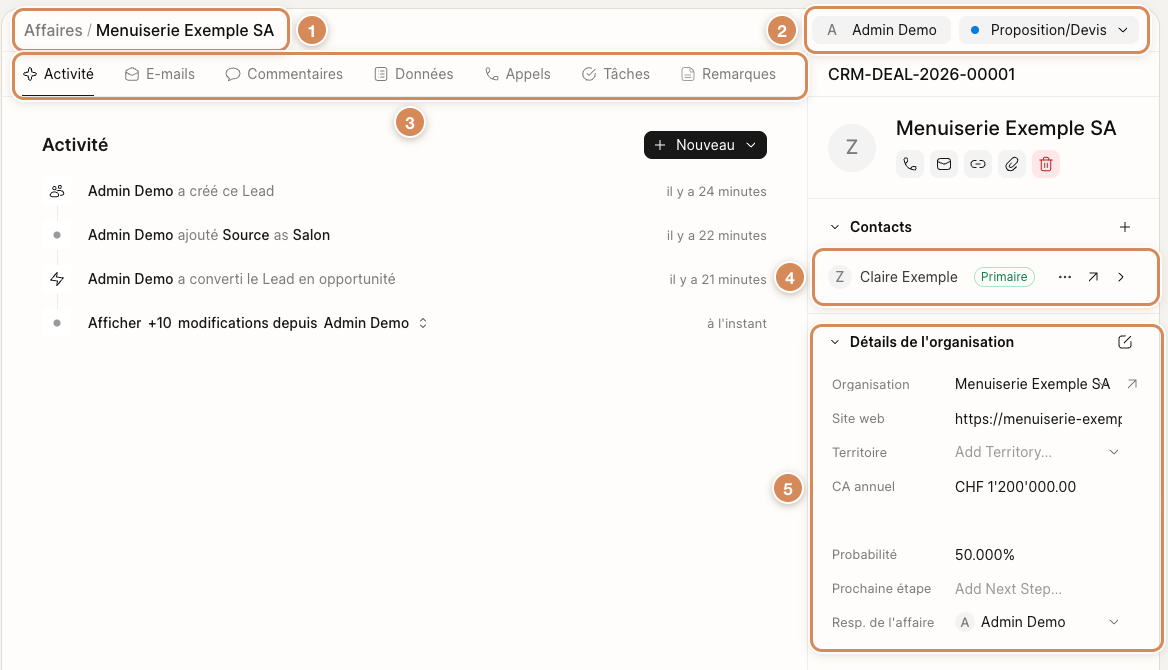
Task: Open the Remarques tab
Action: click(728, 74)
